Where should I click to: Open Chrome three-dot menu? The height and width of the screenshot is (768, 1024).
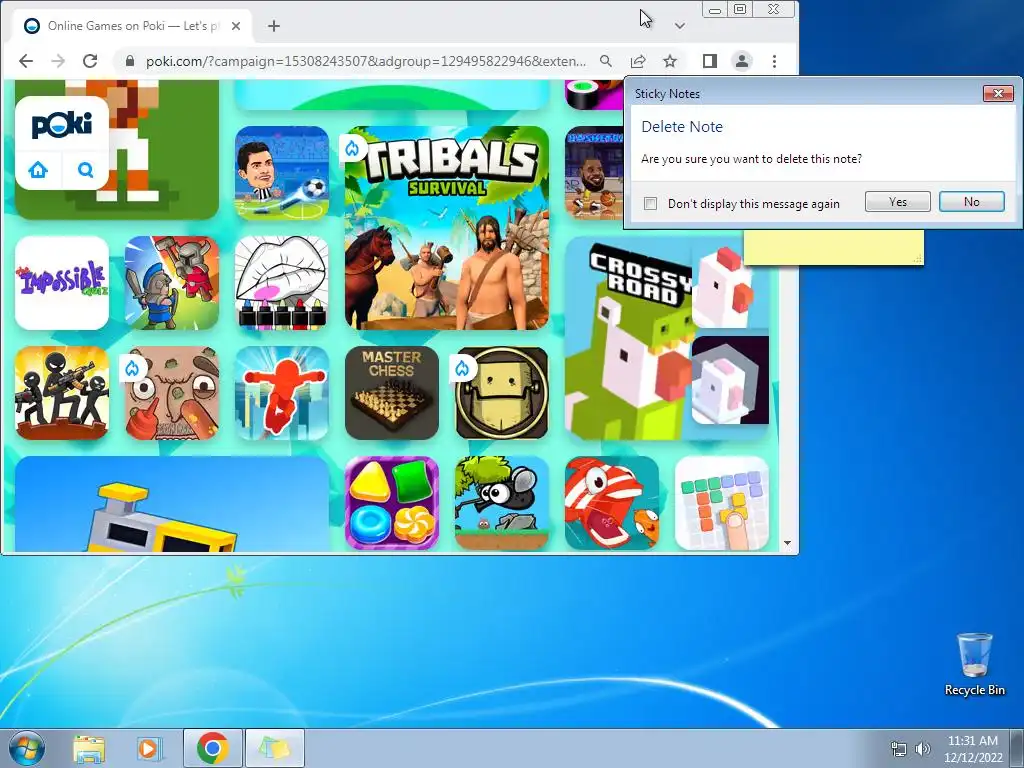pyautogui.click(x=775, y=61)
